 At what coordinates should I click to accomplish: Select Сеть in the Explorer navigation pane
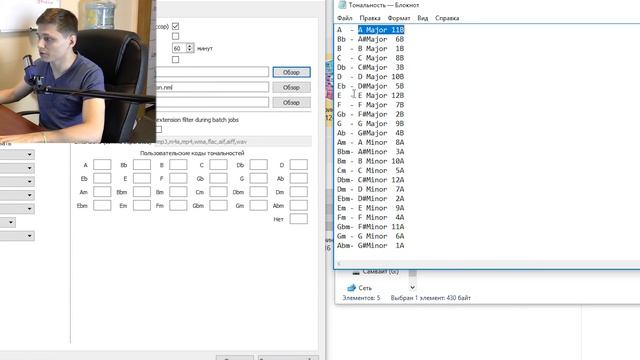tap(365, 288)
